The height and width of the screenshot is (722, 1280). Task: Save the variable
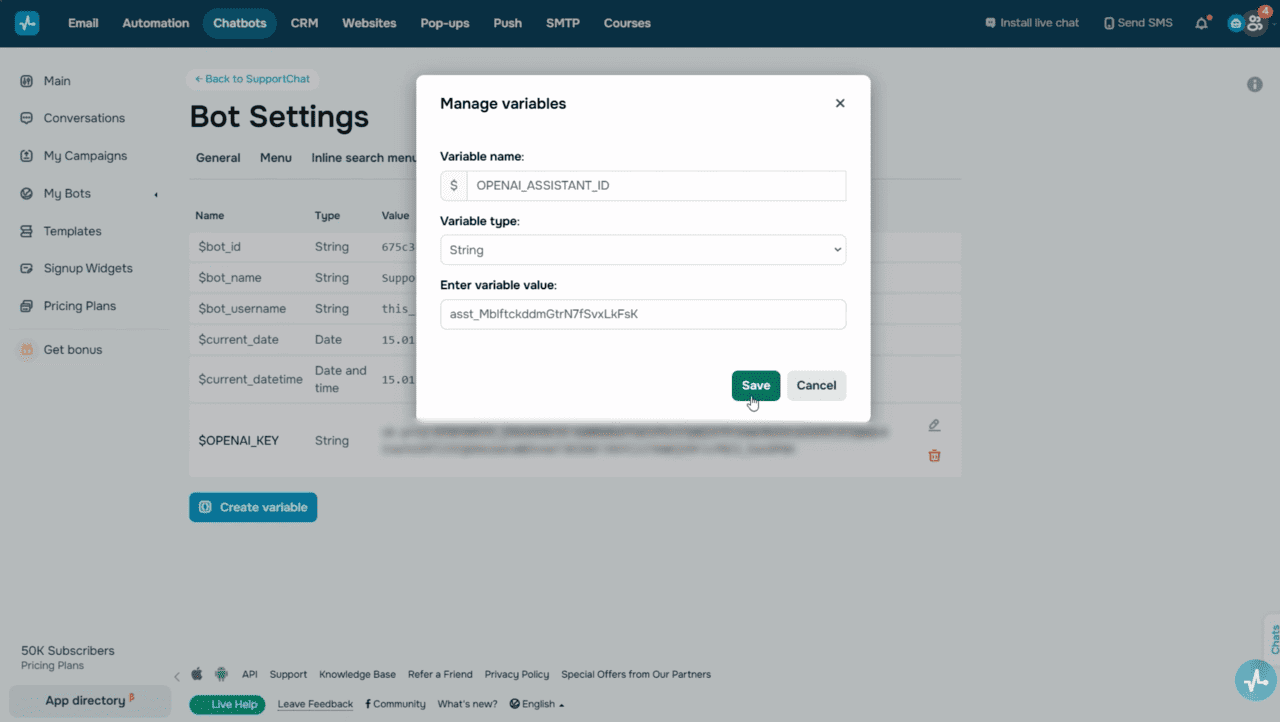point(756,386)
